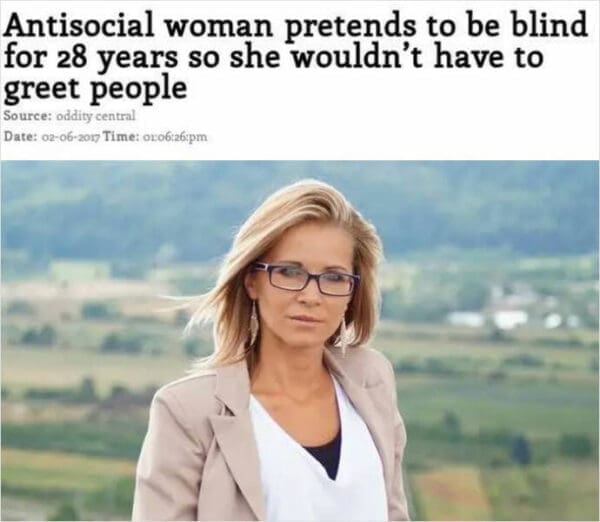
Task: Click the 'Source:' label
Action: 28,116
